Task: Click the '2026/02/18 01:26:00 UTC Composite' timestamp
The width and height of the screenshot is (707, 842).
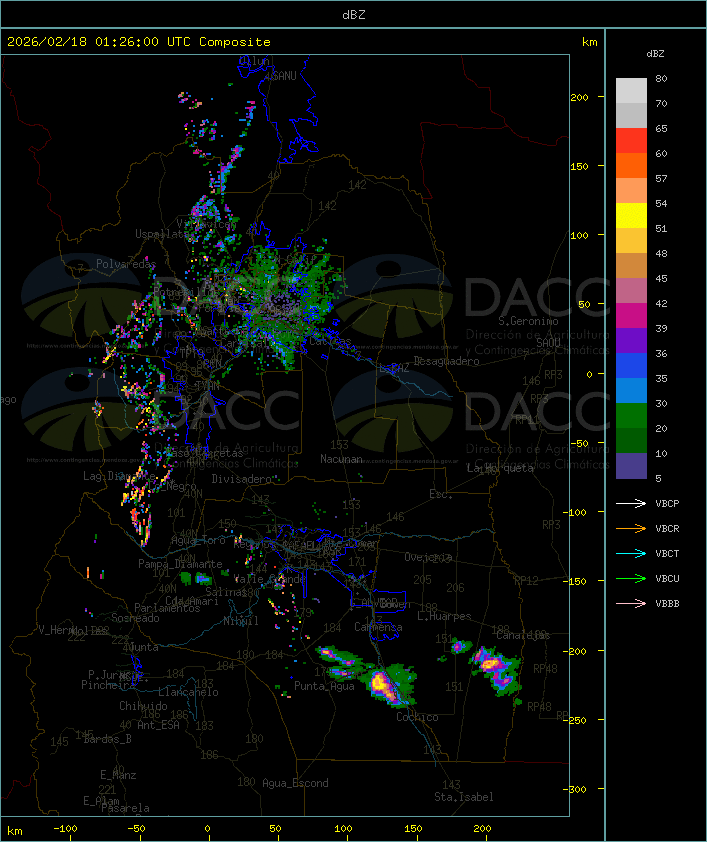Action: tap(139, 42)
